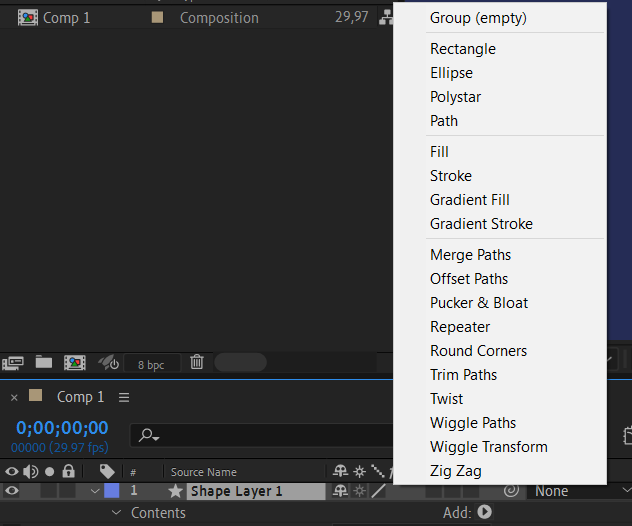Toggle Shape Layer 1 collapse transformations switch
The height and width of the screenshot is (526, 632).
pos(360,491)
